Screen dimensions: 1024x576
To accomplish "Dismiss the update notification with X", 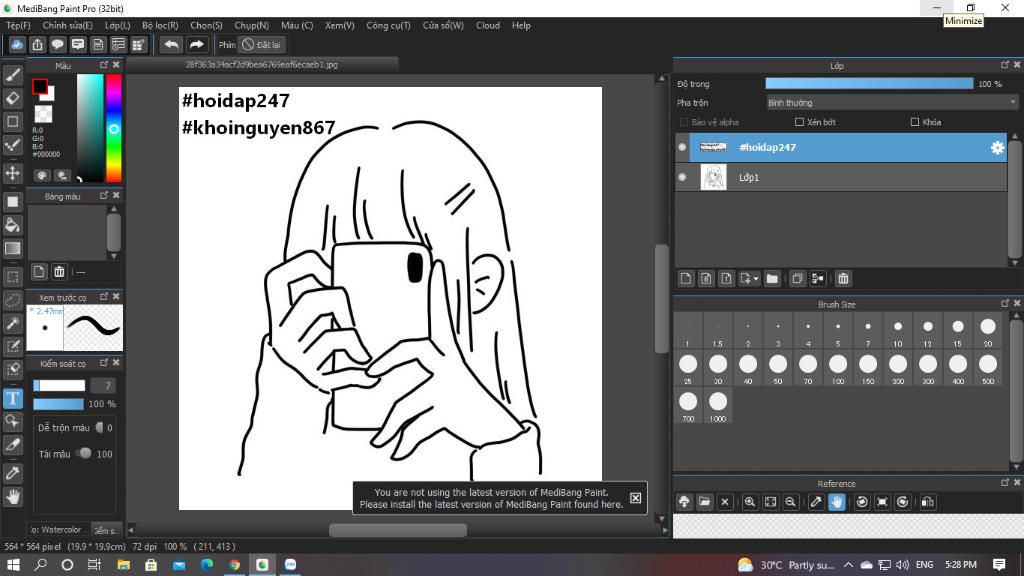I will 635,498.
